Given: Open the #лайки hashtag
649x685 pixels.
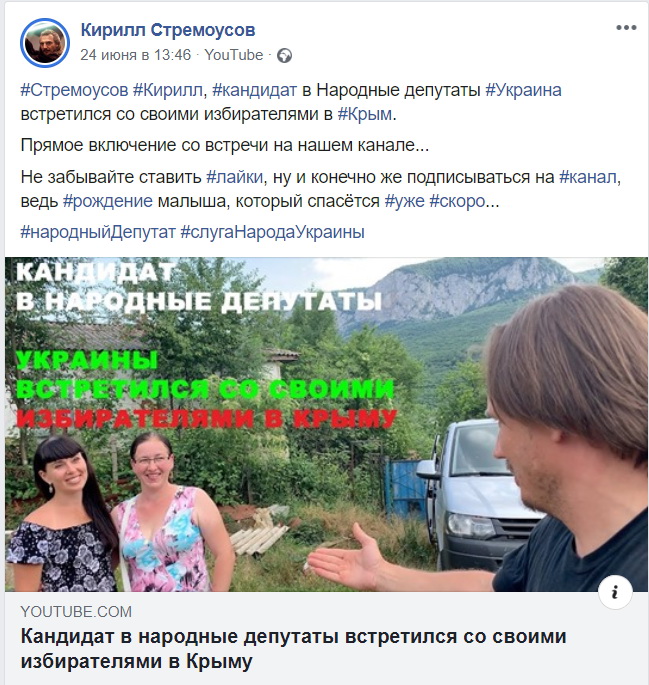Looking at the screenshot, I should [x=235, y=177].
